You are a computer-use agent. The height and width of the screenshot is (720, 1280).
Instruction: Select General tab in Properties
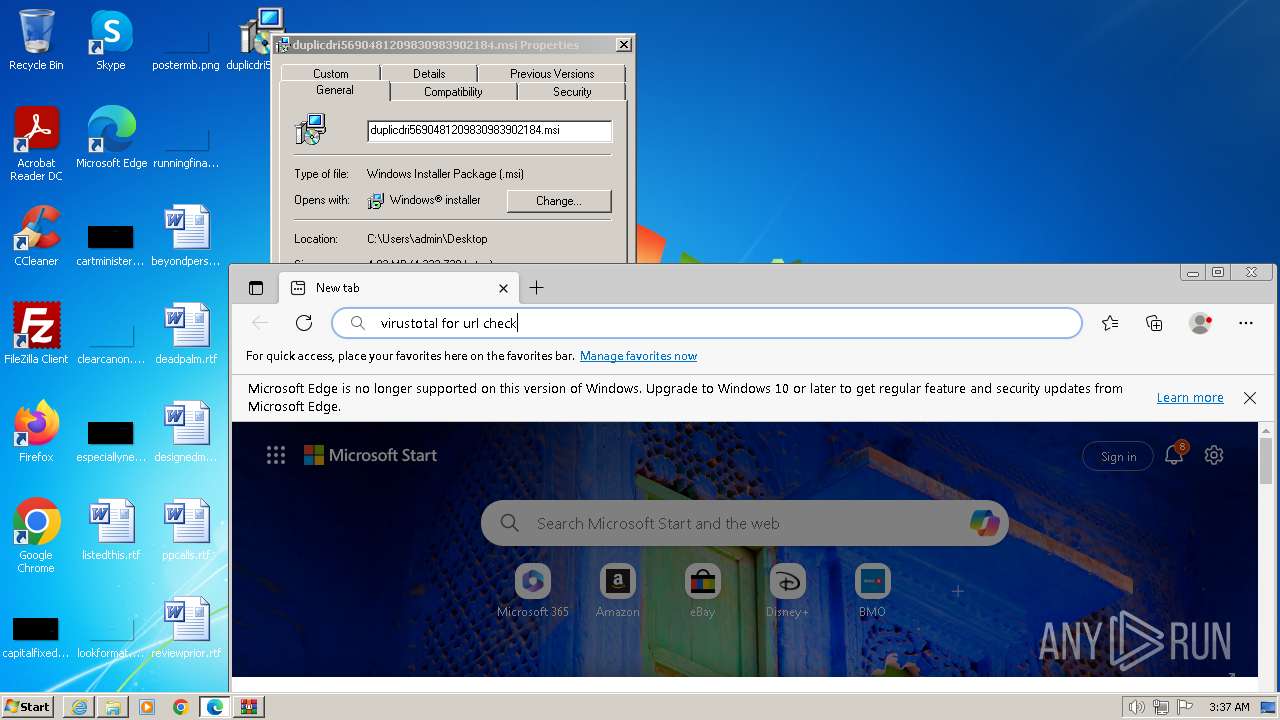pyautogui.click(x=334, y=90)
